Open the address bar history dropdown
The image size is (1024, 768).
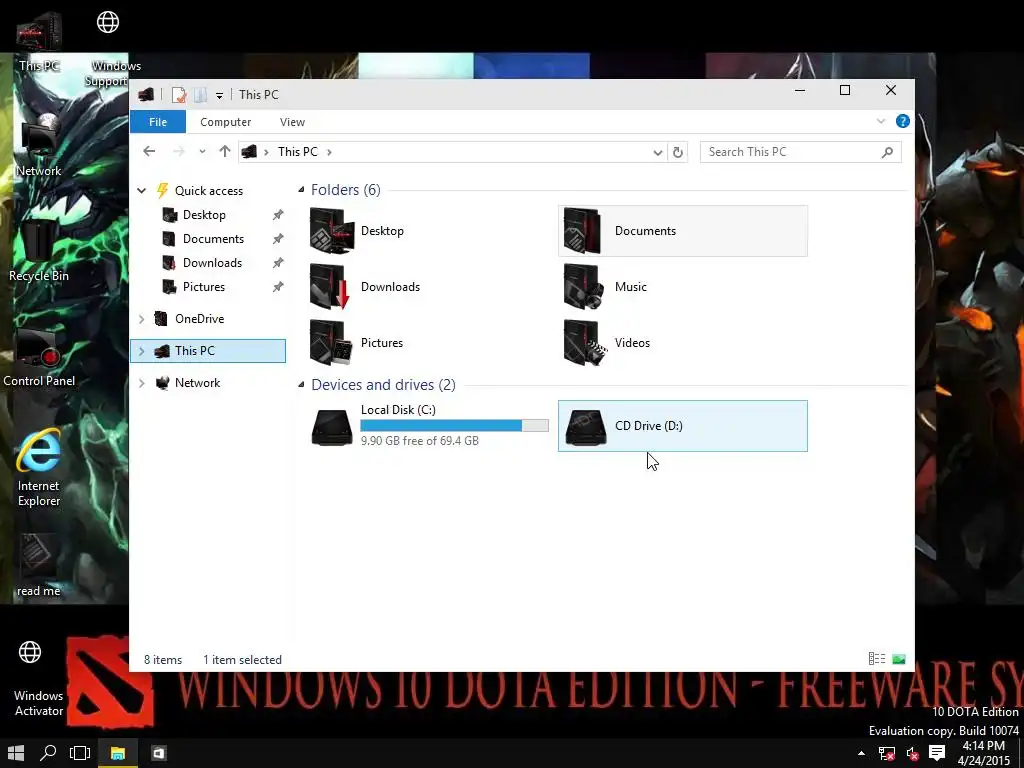coord(658,152)
